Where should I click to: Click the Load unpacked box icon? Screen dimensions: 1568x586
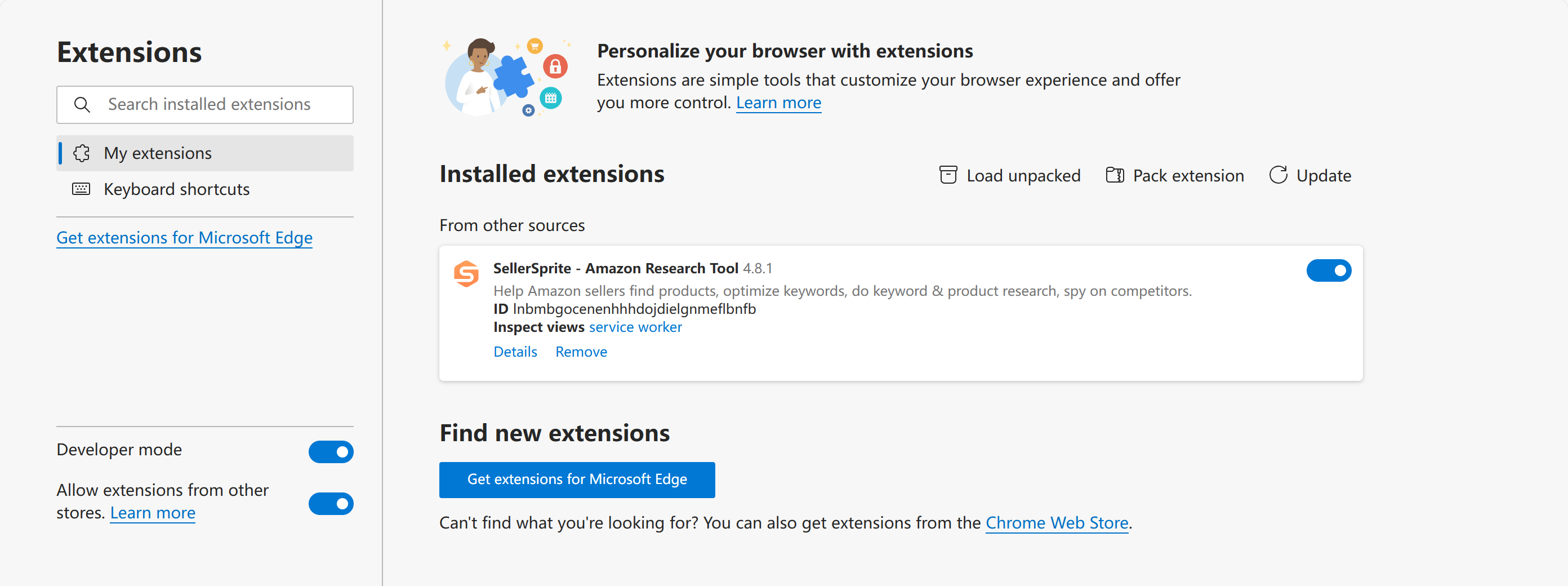(948, 175)
